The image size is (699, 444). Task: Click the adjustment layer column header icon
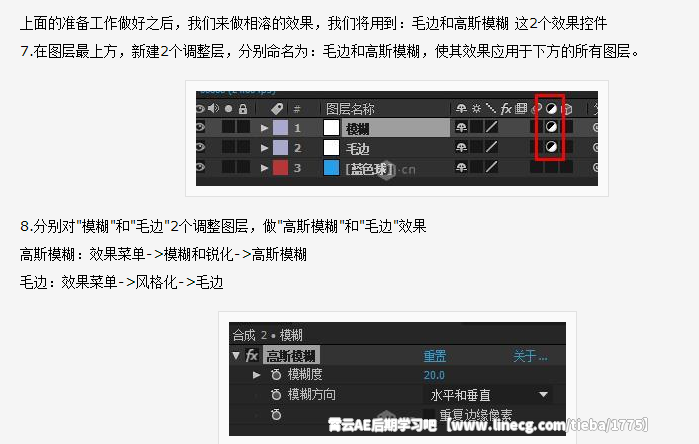[551, 108]
